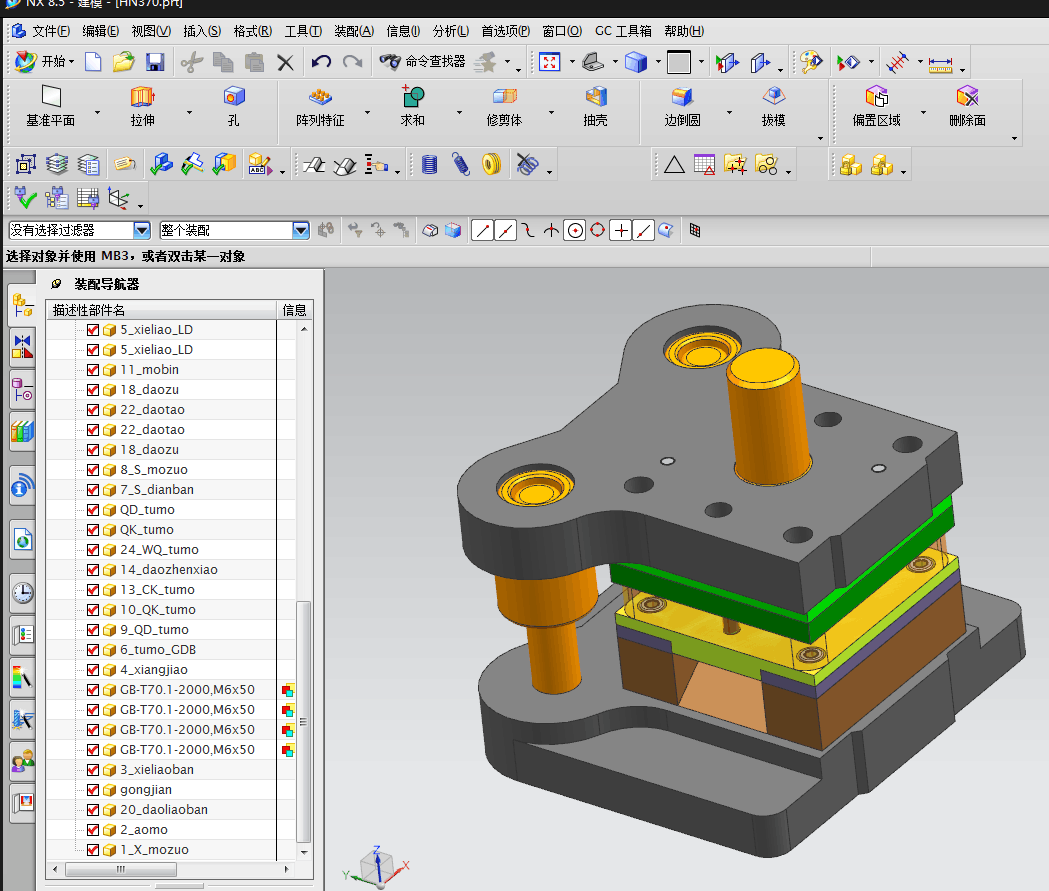Open the View (视图) menu

point(151,31)
